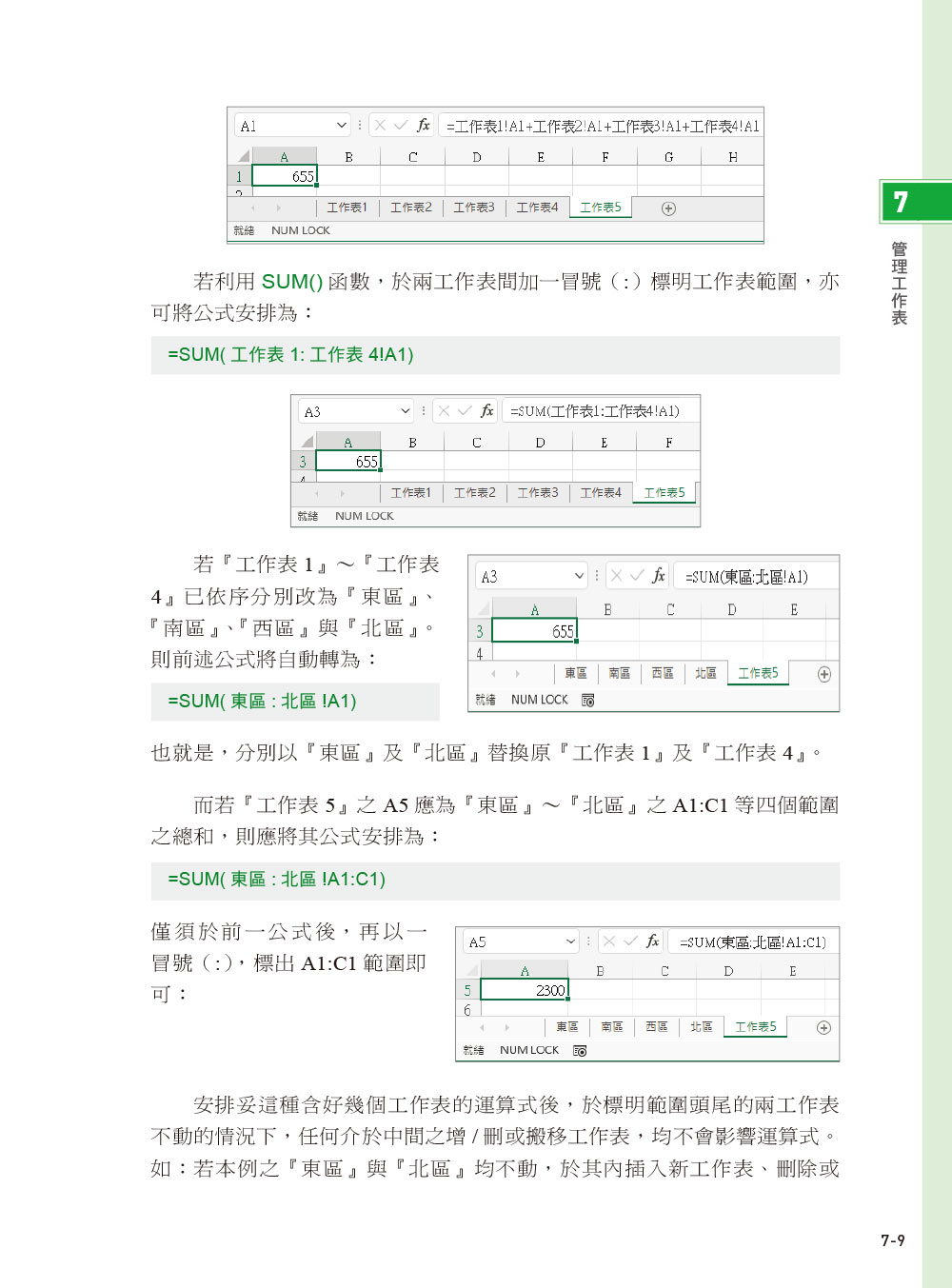Switch to the 工作表2 sheet tab
The height and width of the screenshot is (1288, 952).
[x=410, y=207]
